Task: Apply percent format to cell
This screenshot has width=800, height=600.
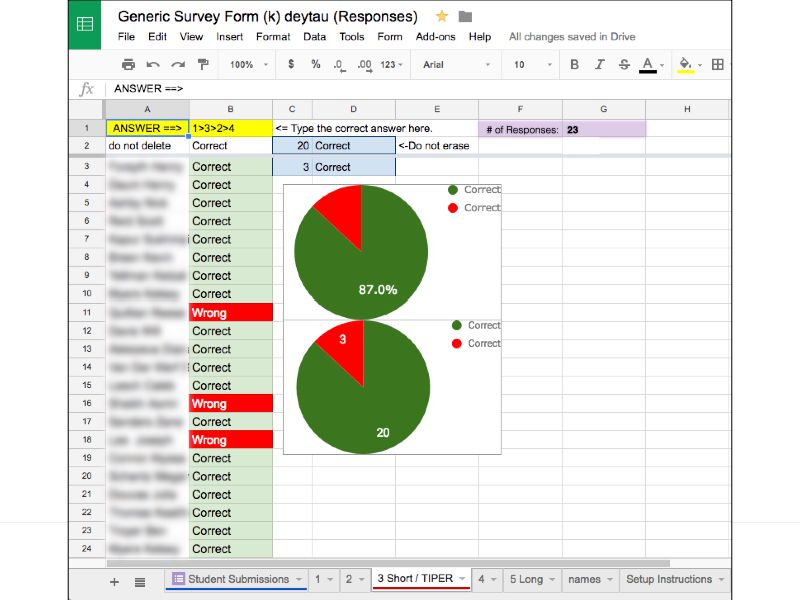Action: click(315, 64)
